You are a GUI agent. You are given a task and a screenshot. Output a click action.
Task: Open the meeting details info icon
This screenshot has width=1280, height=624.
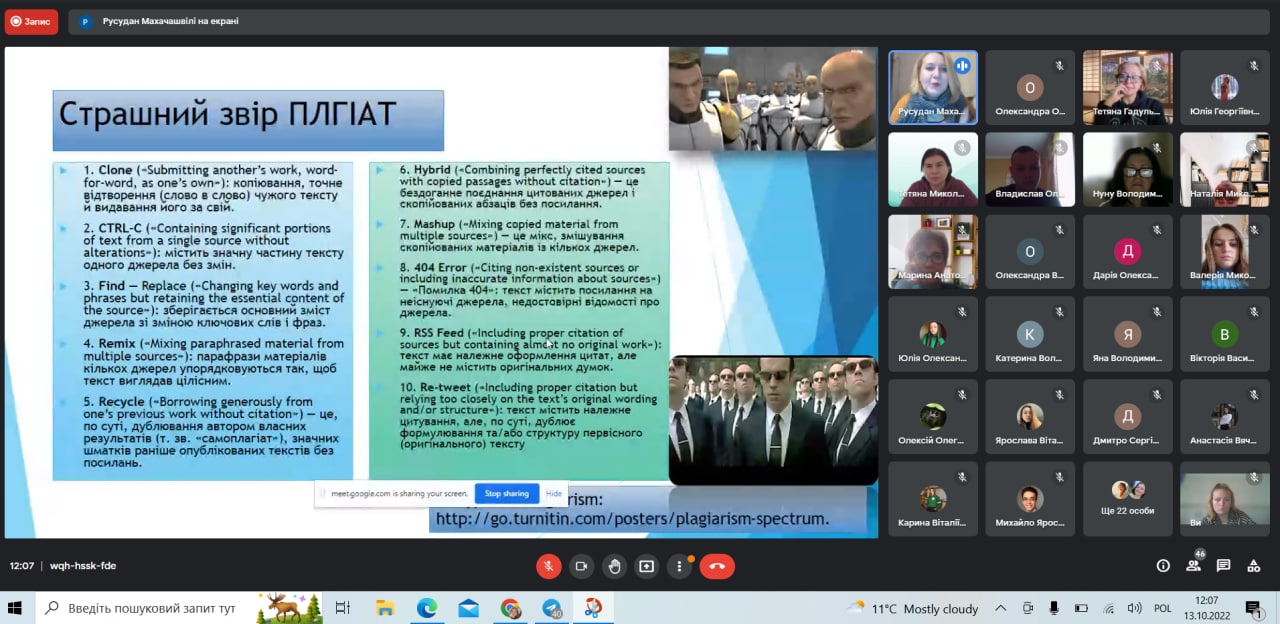[1163, 566]
